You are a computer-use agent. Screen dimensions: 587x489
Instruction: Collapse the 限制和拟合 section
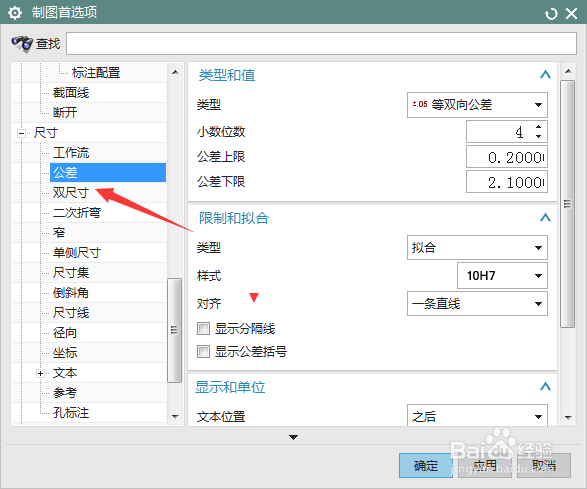coord(545,217)
